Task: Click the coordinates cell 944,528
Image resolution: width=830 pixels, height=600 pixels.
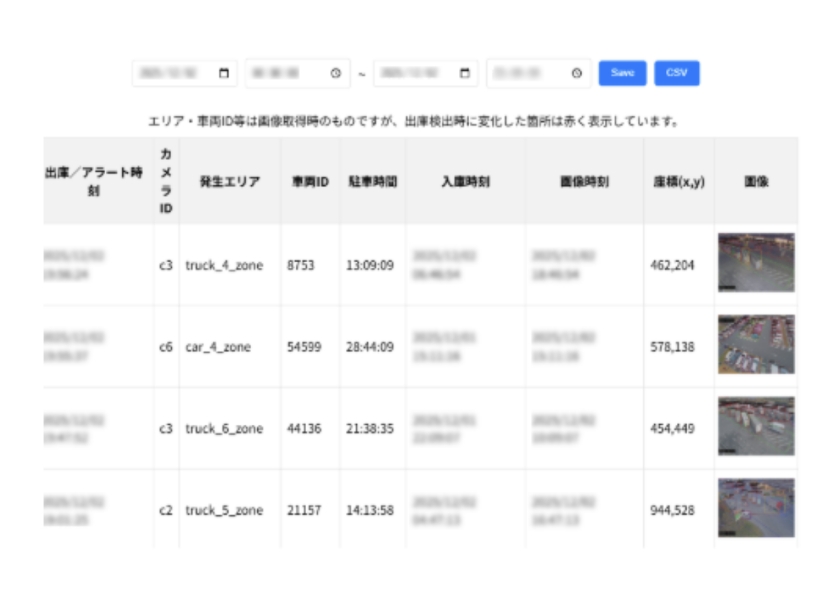Action: pyautogui.click(x=667, y=511)
